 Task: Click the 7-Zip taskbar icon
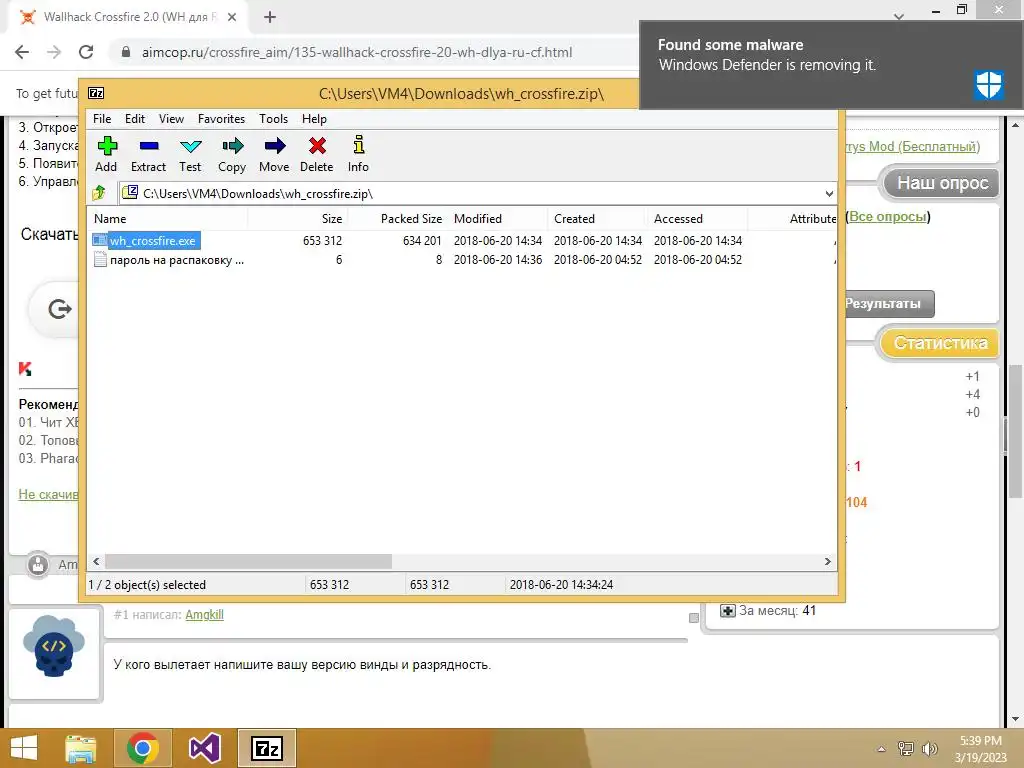click(267, 748)
